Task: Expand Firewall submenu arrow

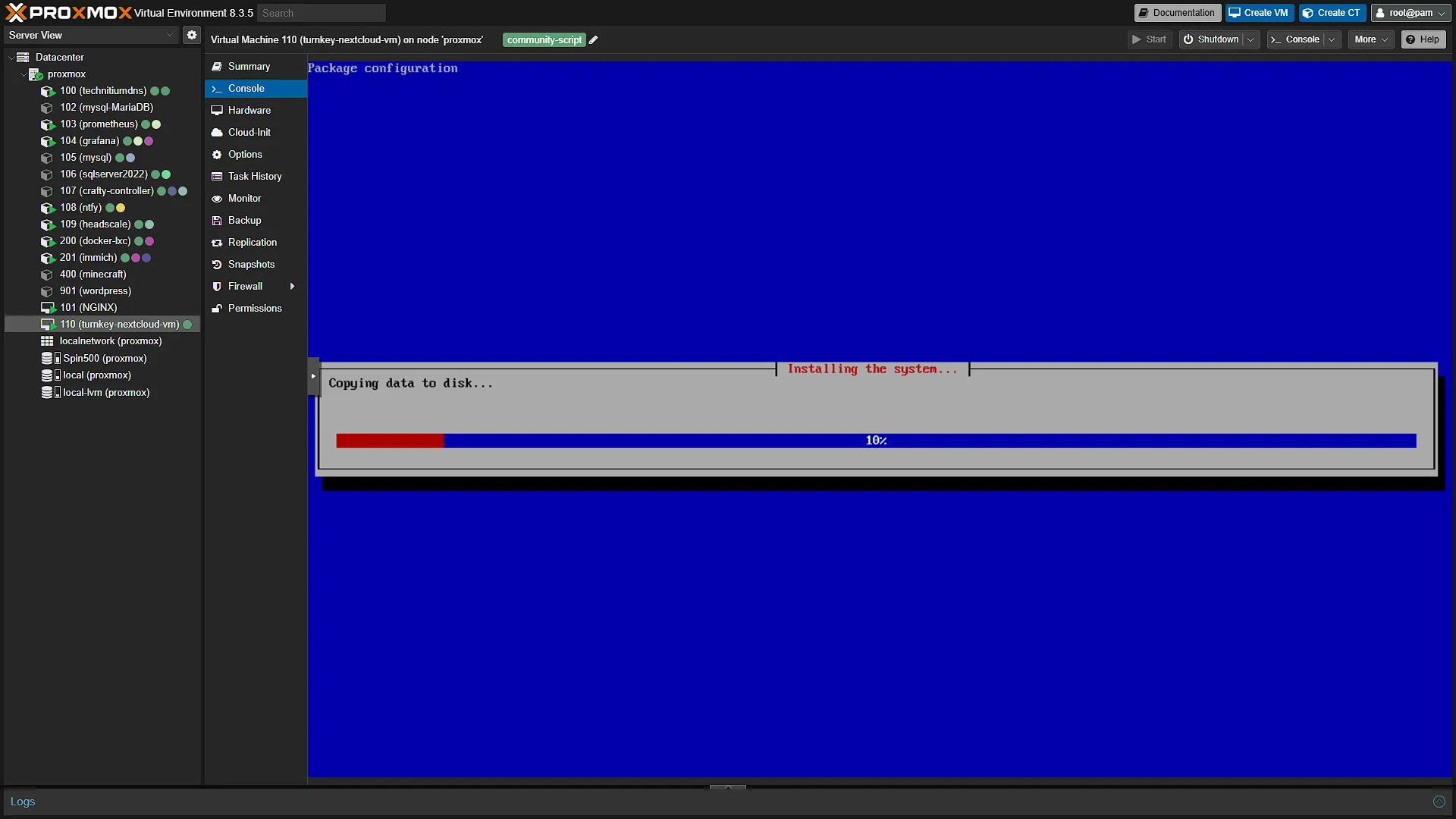Action: [292, 287]
